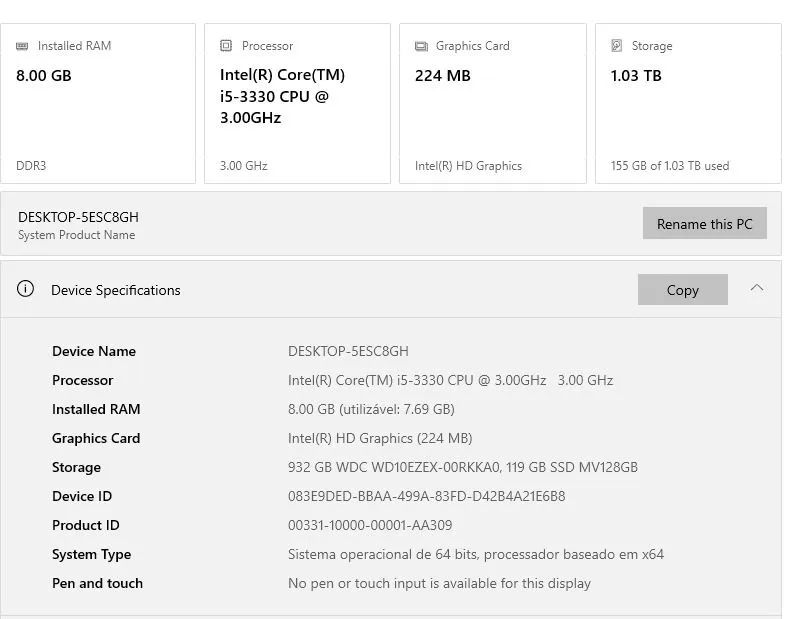
Task: Select the 3.00 GHz label in Processor card
Action: click(243, 166)
